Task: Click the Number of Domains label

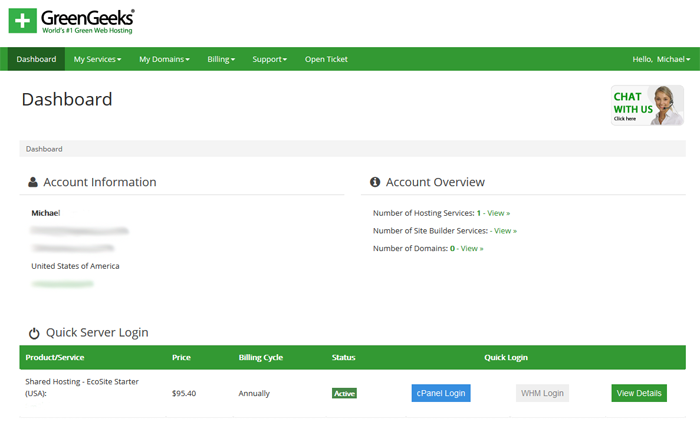Action: tap(410, 248)
